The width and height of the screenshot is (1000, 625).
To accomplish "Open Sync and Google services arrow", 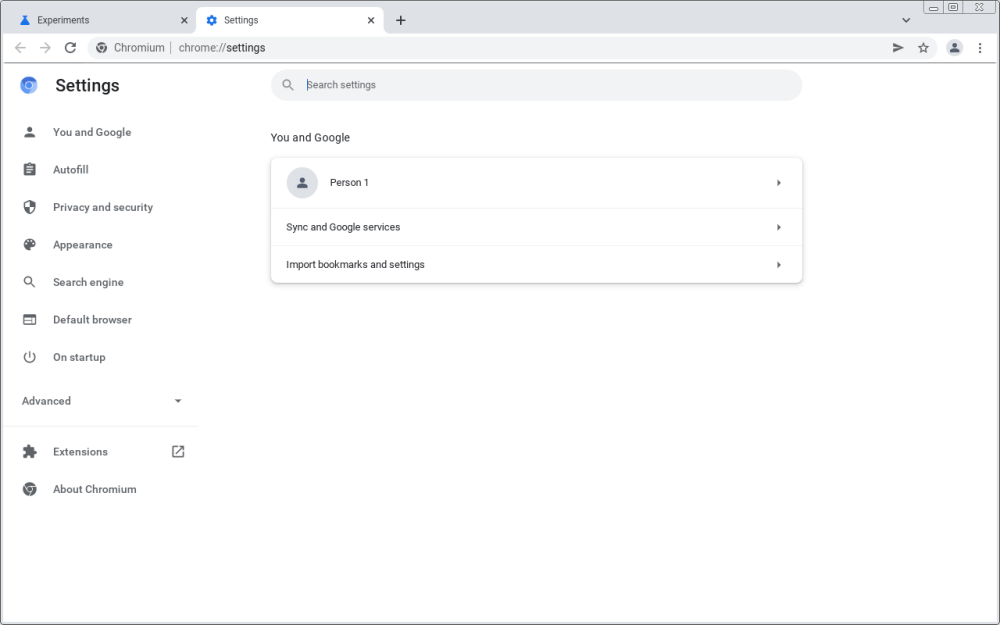I will click(778, 227).
